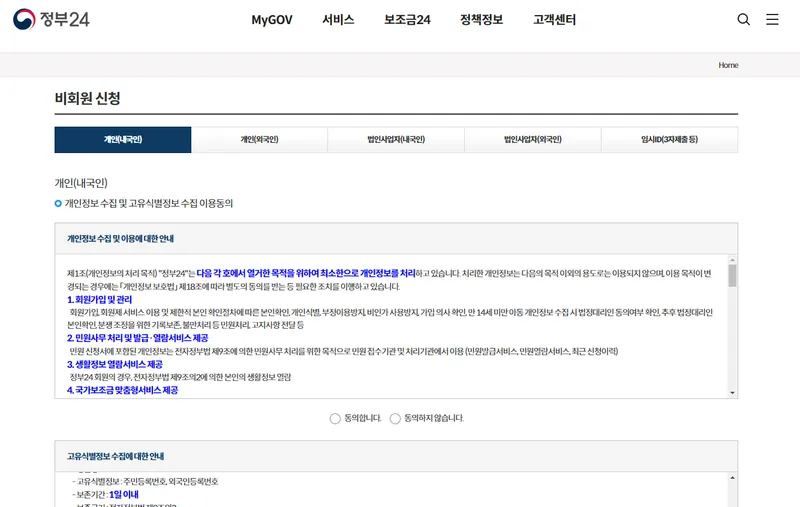Switch to 법인사업자(내국인) tab

click(396, 140)
